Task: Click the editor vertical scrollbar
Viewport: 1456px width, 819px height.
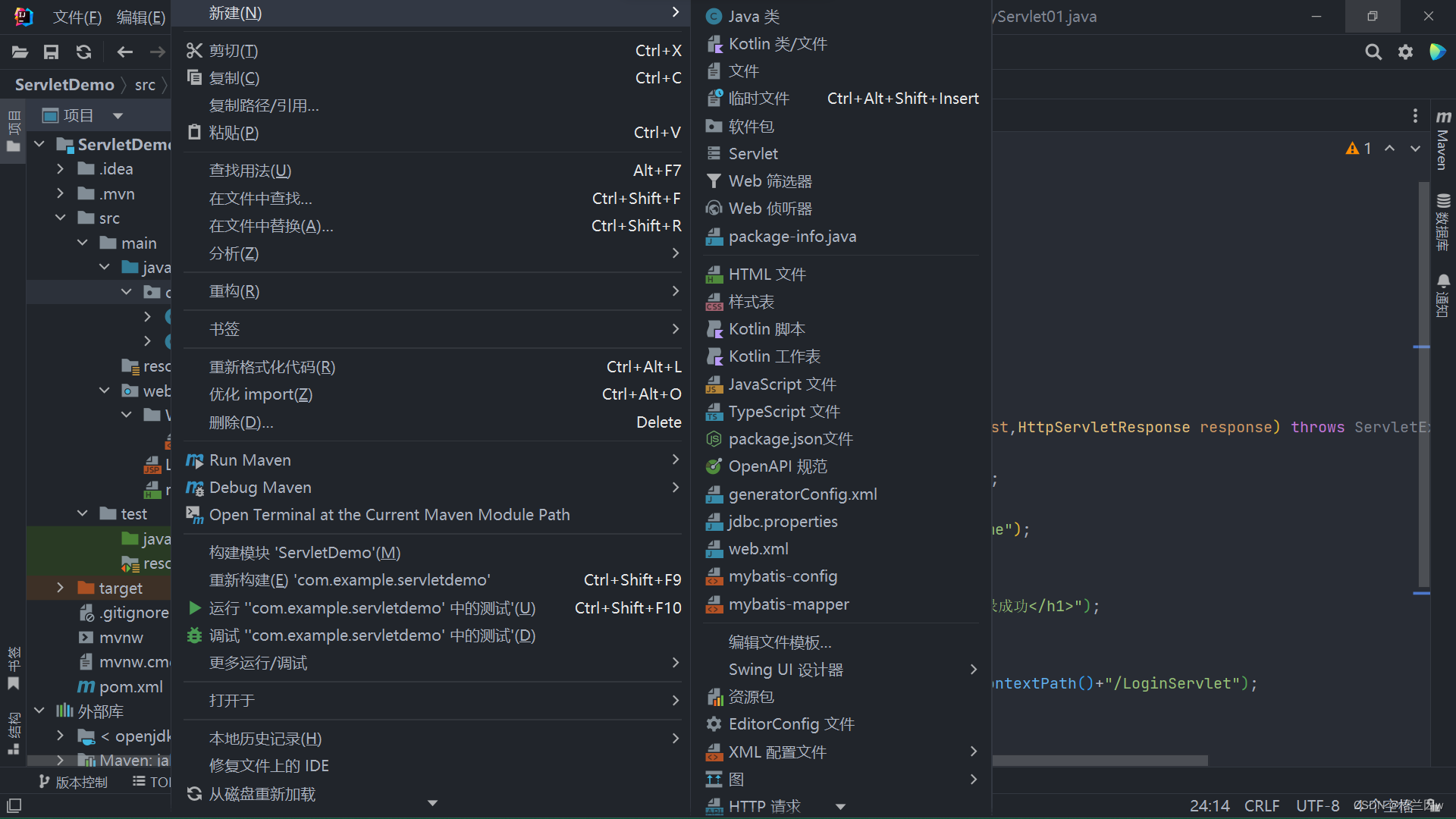Action: click(1423, 384)
